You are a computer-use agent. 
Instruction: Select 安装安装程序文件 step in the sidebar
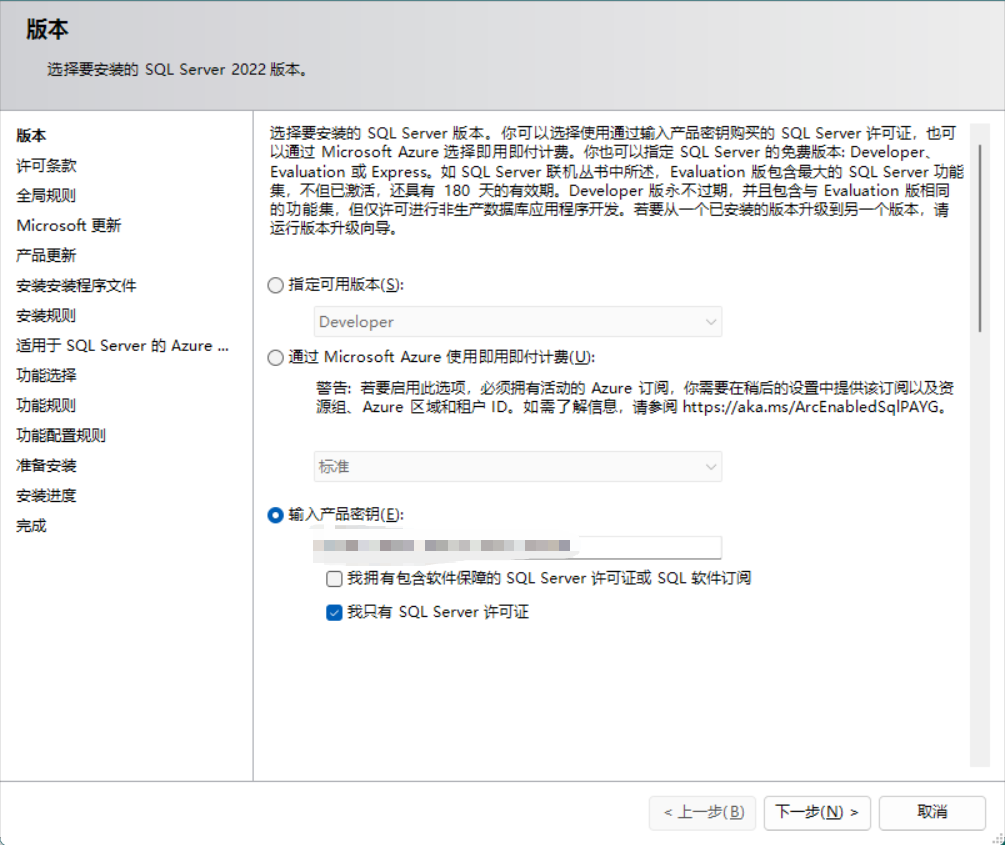tap(76, 285)
